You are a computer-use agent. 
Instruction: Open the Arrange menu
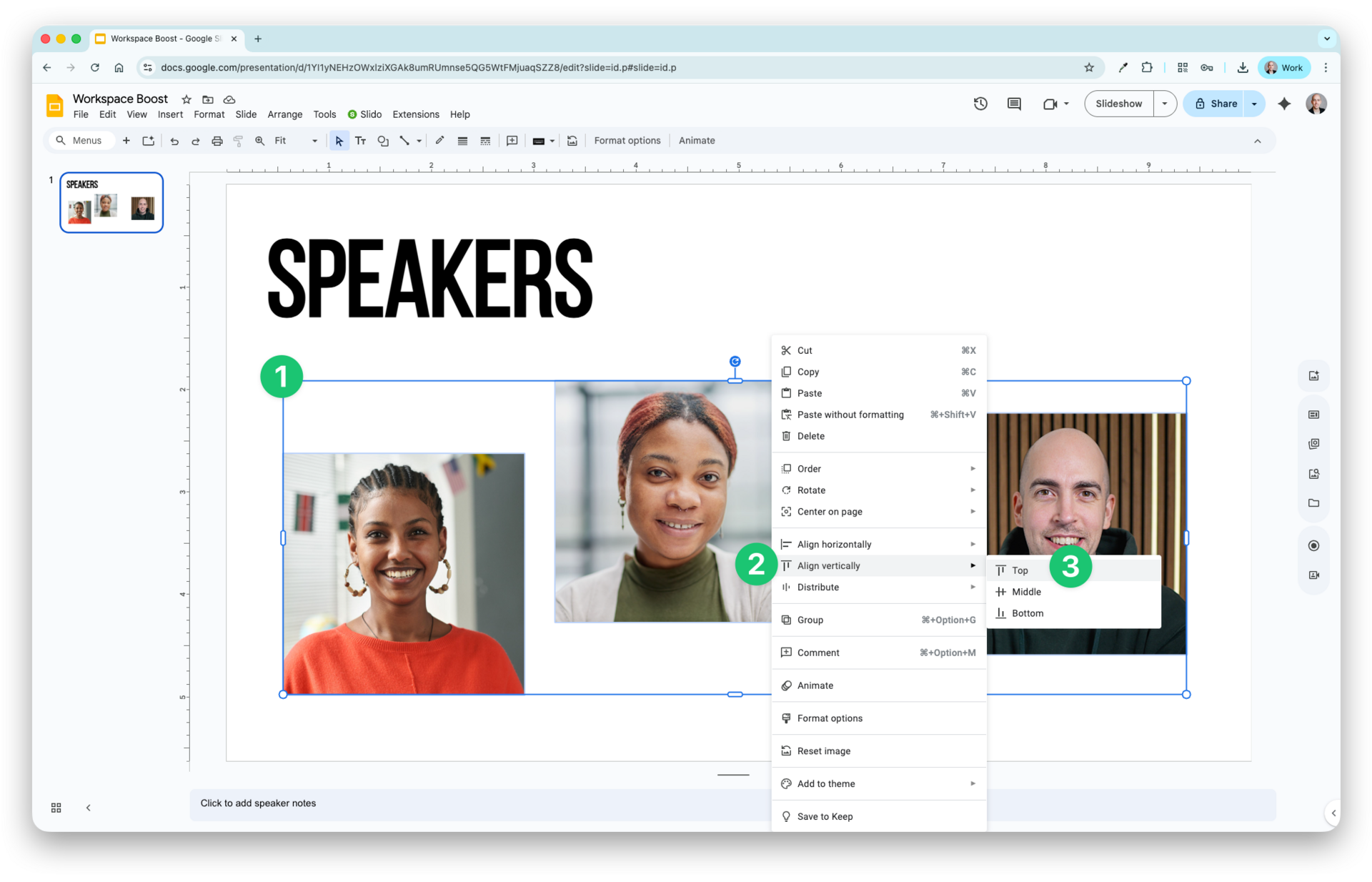click(x=284, y=114)
